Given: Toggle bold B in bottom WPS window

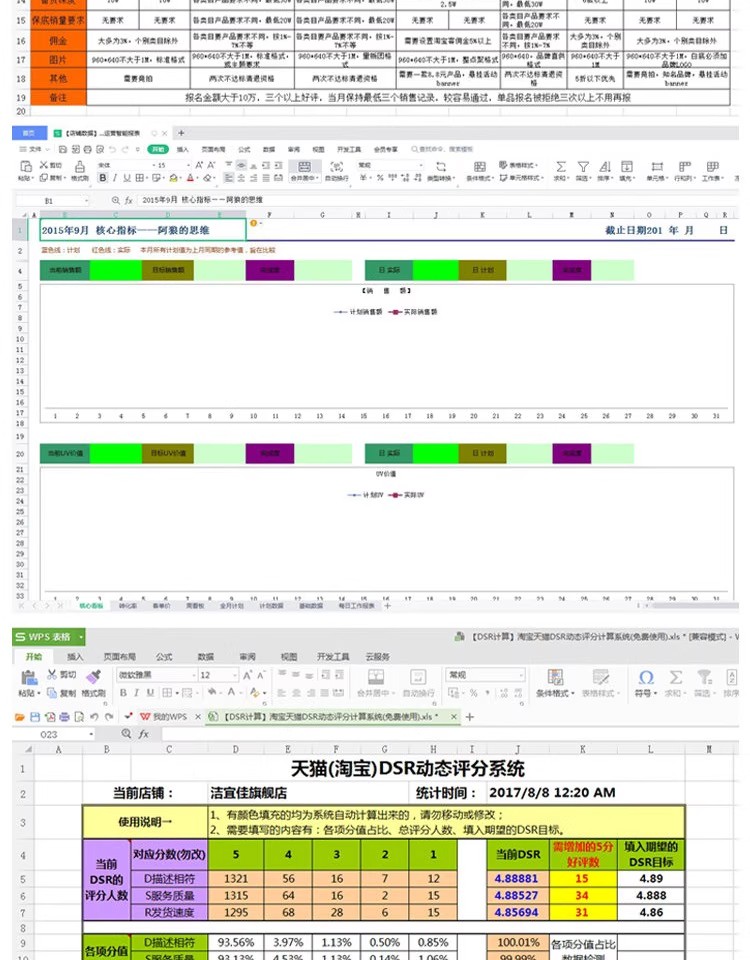Looking at the screenshot, I should [x=123, y=693].
